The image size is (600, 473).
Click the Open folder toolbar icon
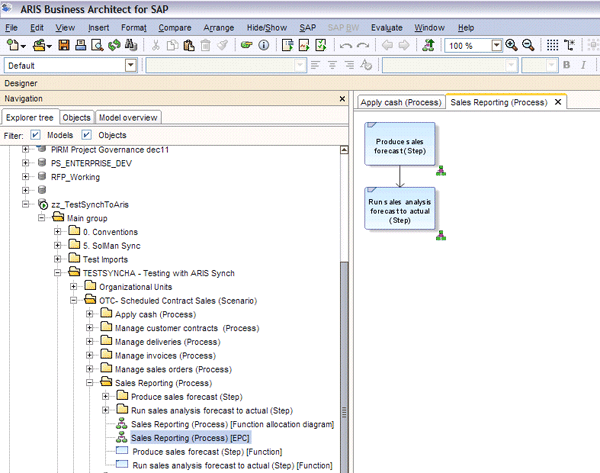(x=39, y=45)
